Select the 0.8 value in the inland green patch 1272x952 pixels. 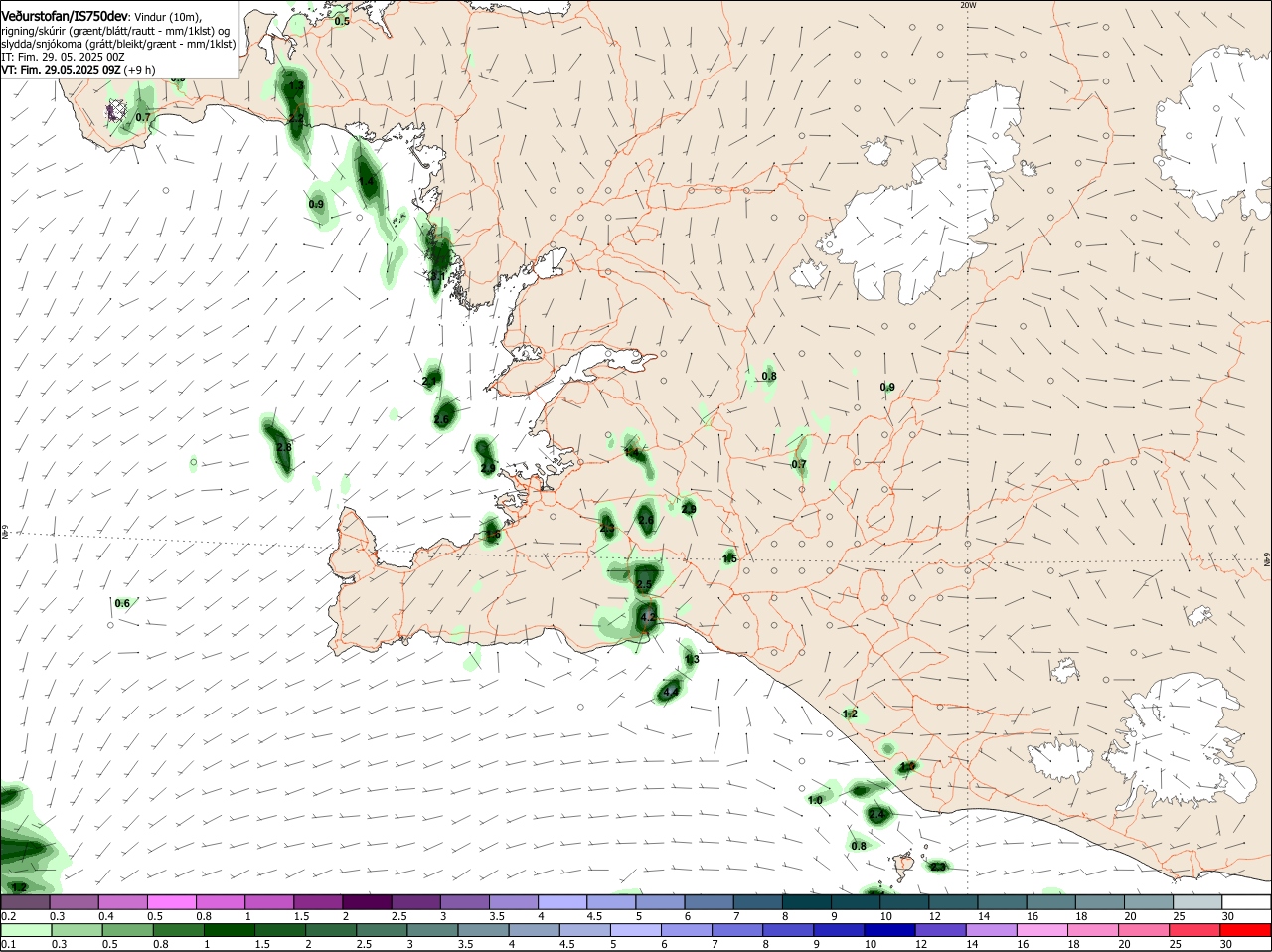[x=769, y=376]
